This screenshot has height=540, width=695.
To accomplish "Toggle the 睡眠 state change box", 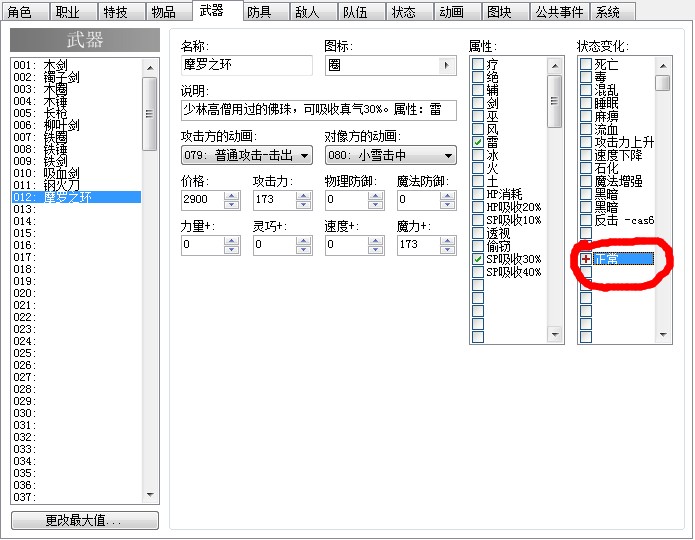I will 586,103.
